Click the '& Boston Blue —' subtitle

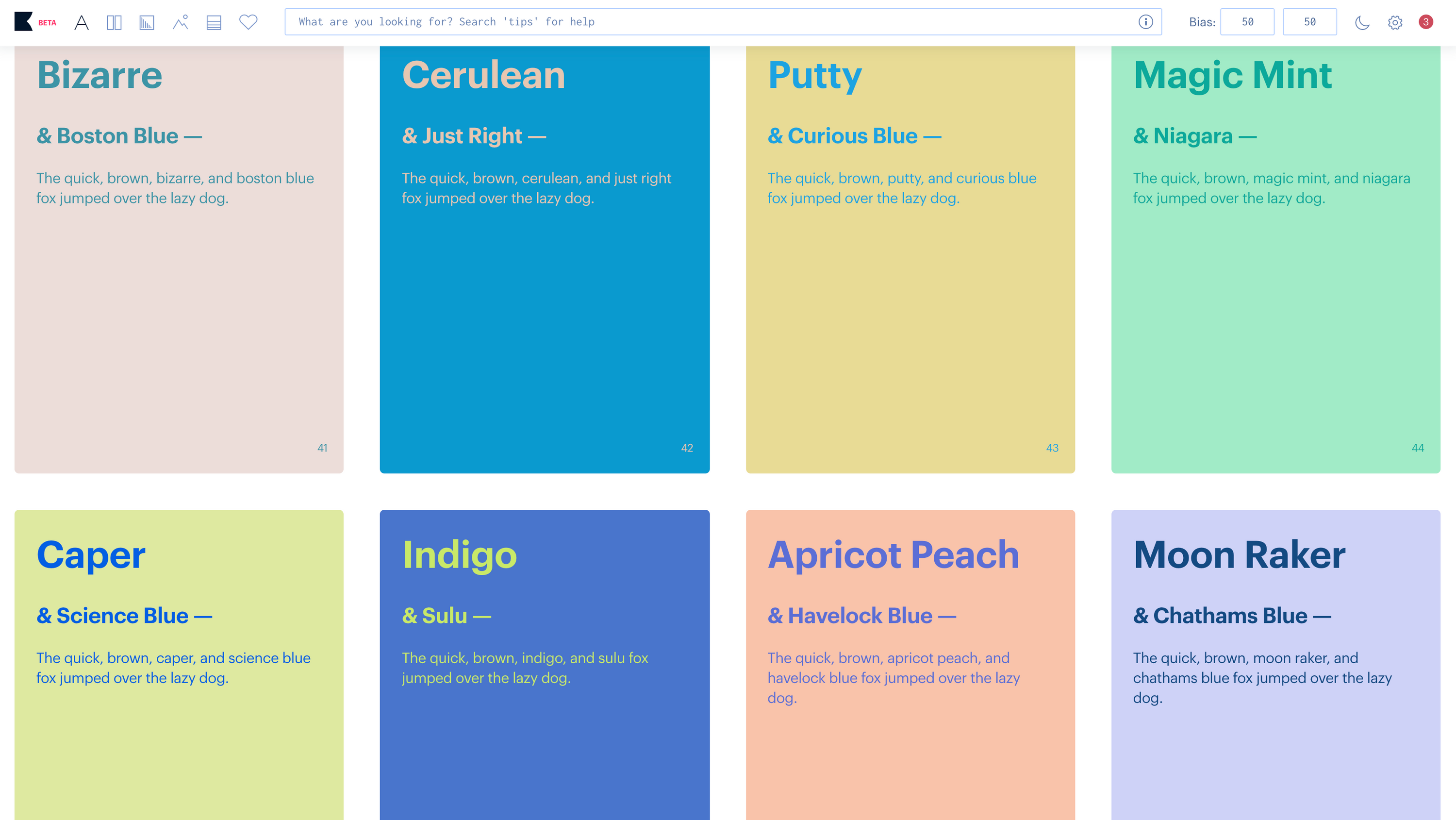(x=119, y=136)
